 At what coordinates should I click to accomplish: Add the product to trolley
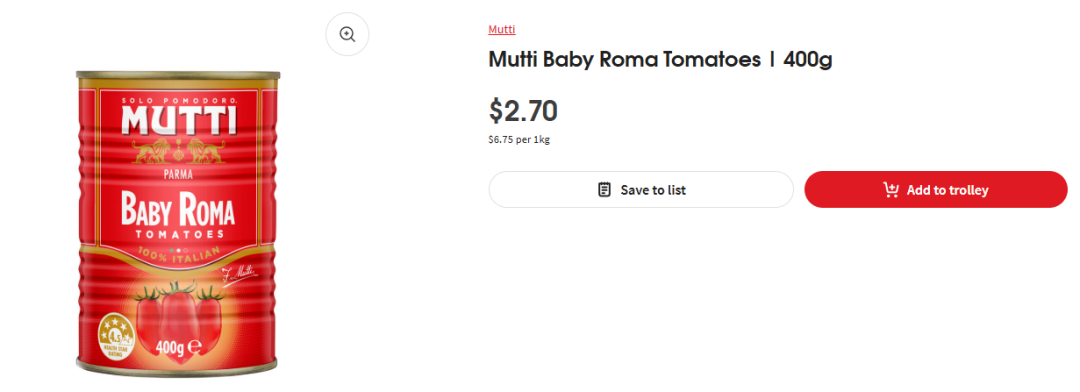[935, 189]
